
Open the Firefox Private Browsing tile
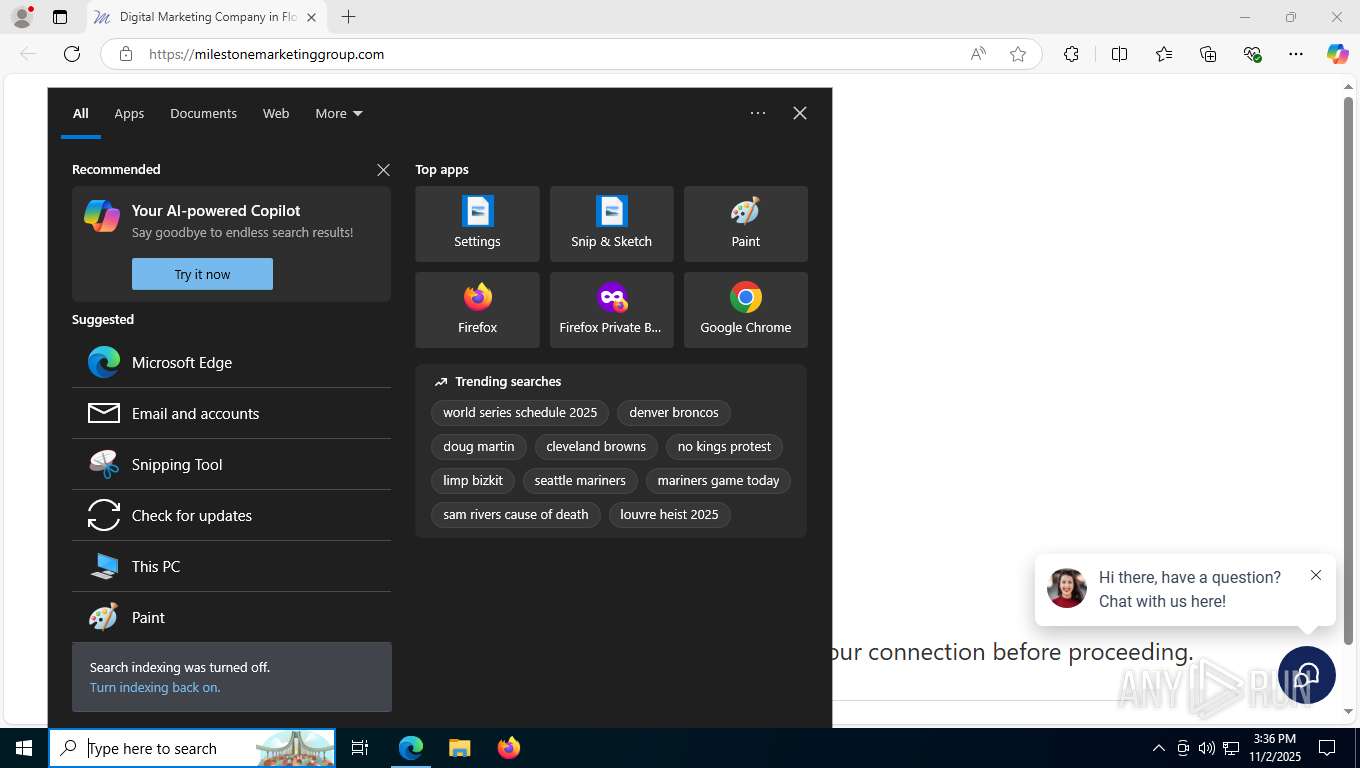pos(611,310)
